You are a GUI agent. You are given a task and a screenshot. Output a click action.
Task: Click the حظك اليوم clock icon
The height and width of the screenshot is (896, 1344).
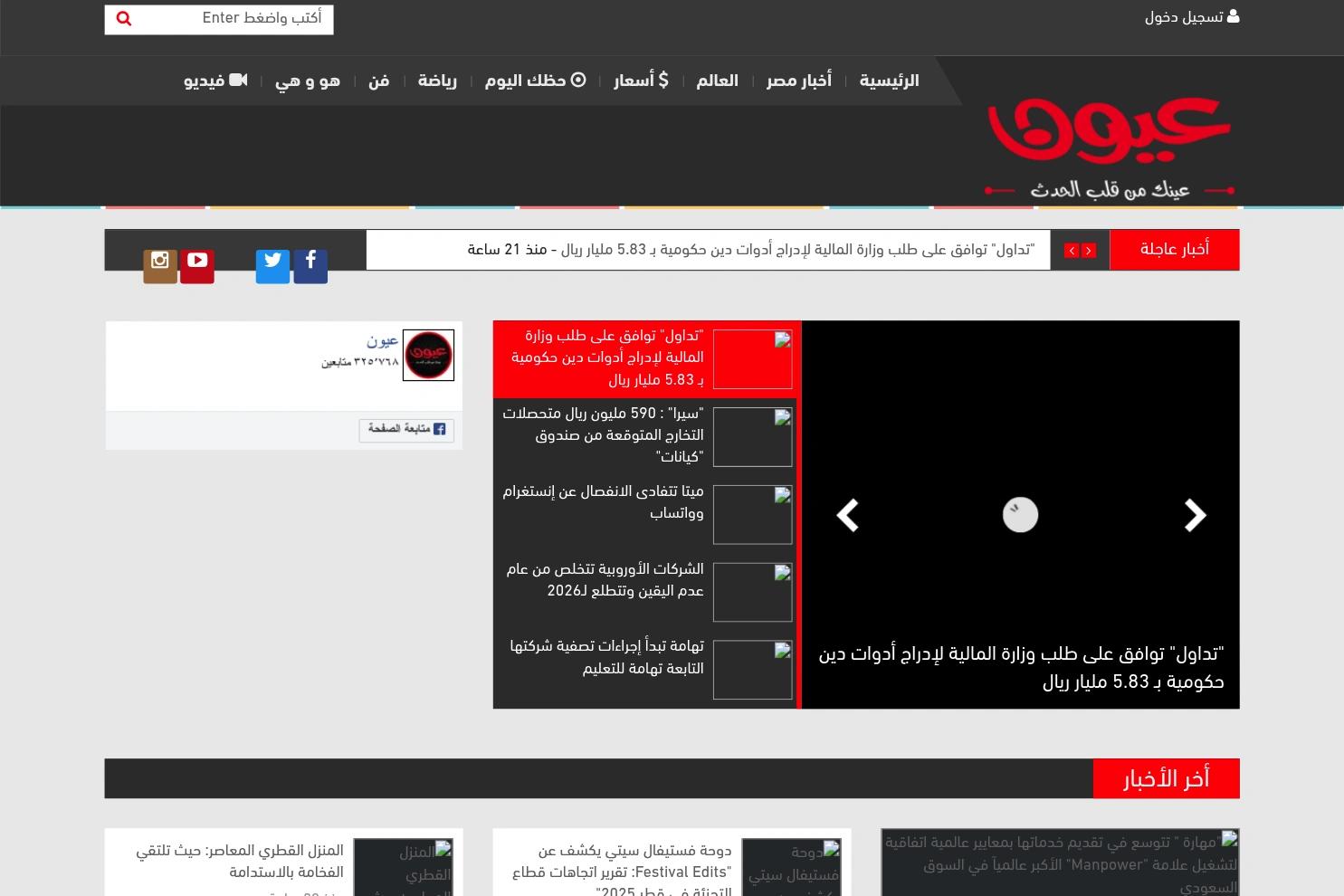pyautogui.click(x=578, y=80)
